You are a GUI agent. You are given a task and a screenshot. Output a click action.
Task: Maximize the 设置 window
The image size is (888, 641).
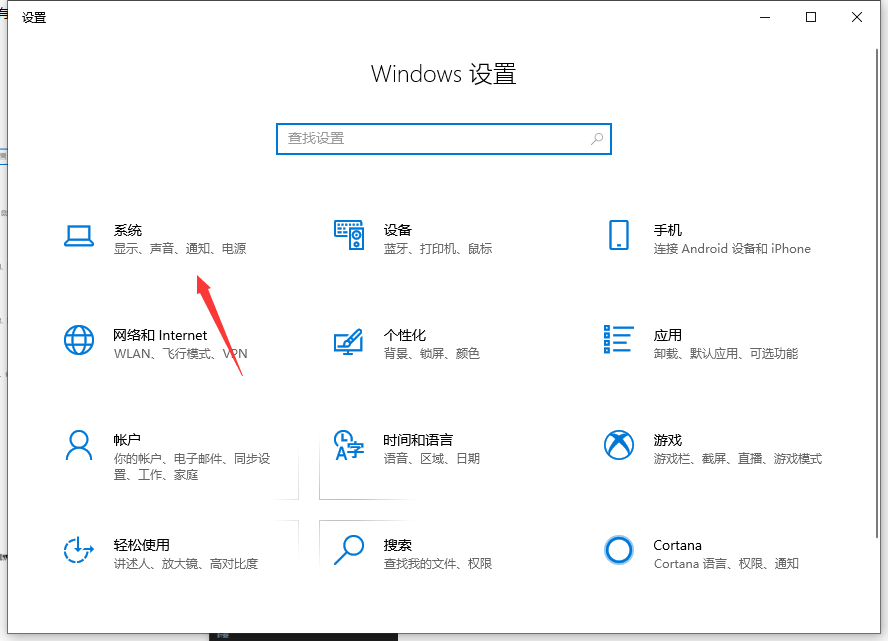tap(811, 17)
